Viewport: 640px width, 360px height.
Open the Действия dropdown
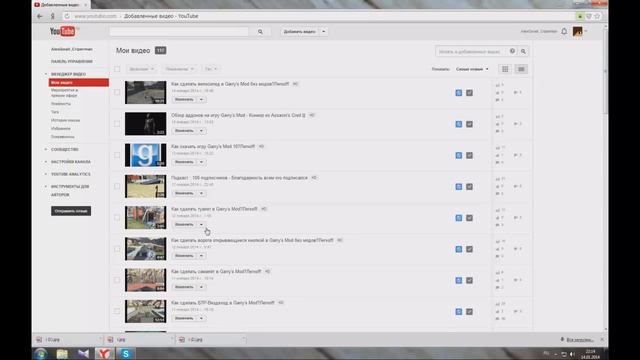pos(141,69)
